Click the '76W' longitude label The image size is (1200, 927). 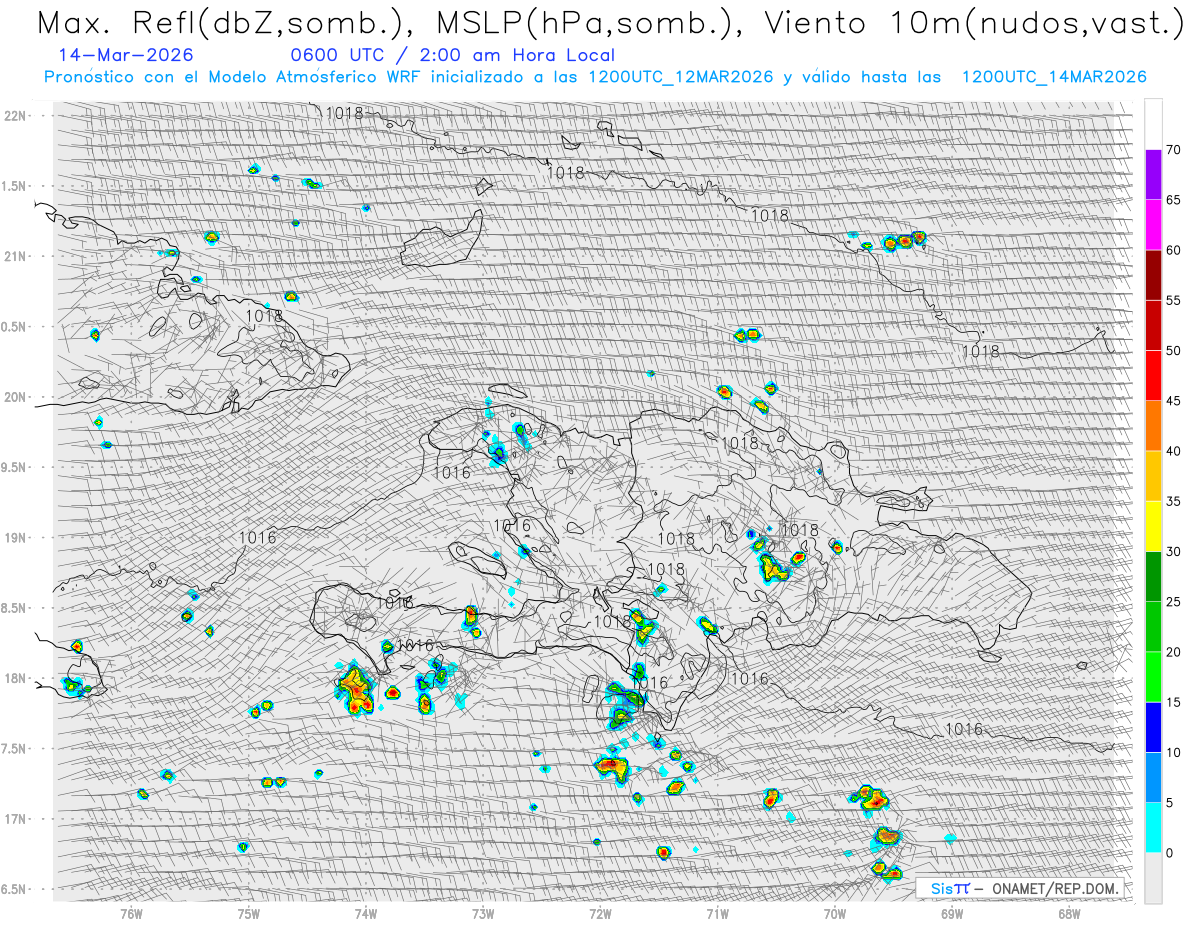(x=131, y=914)
